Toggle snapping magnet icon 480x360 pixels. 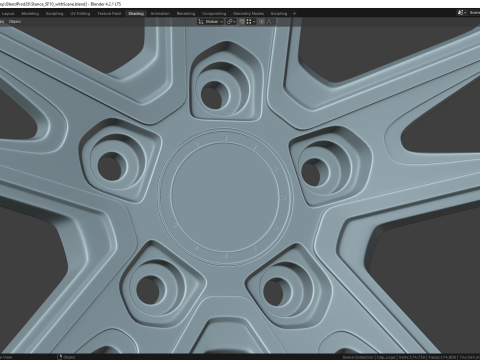click(x=242, y=22)
